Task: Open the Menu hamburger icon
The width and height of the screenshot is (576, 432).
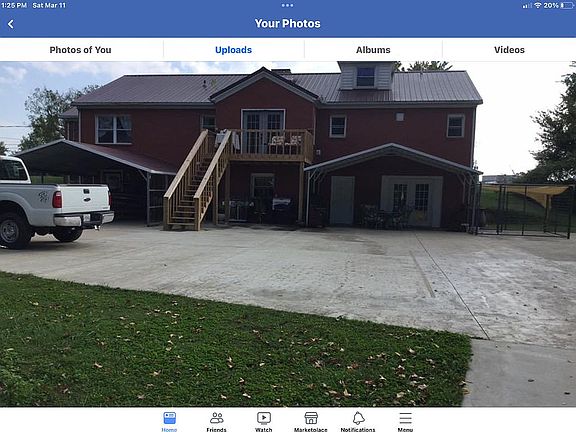Action: (x=405, y=418)
